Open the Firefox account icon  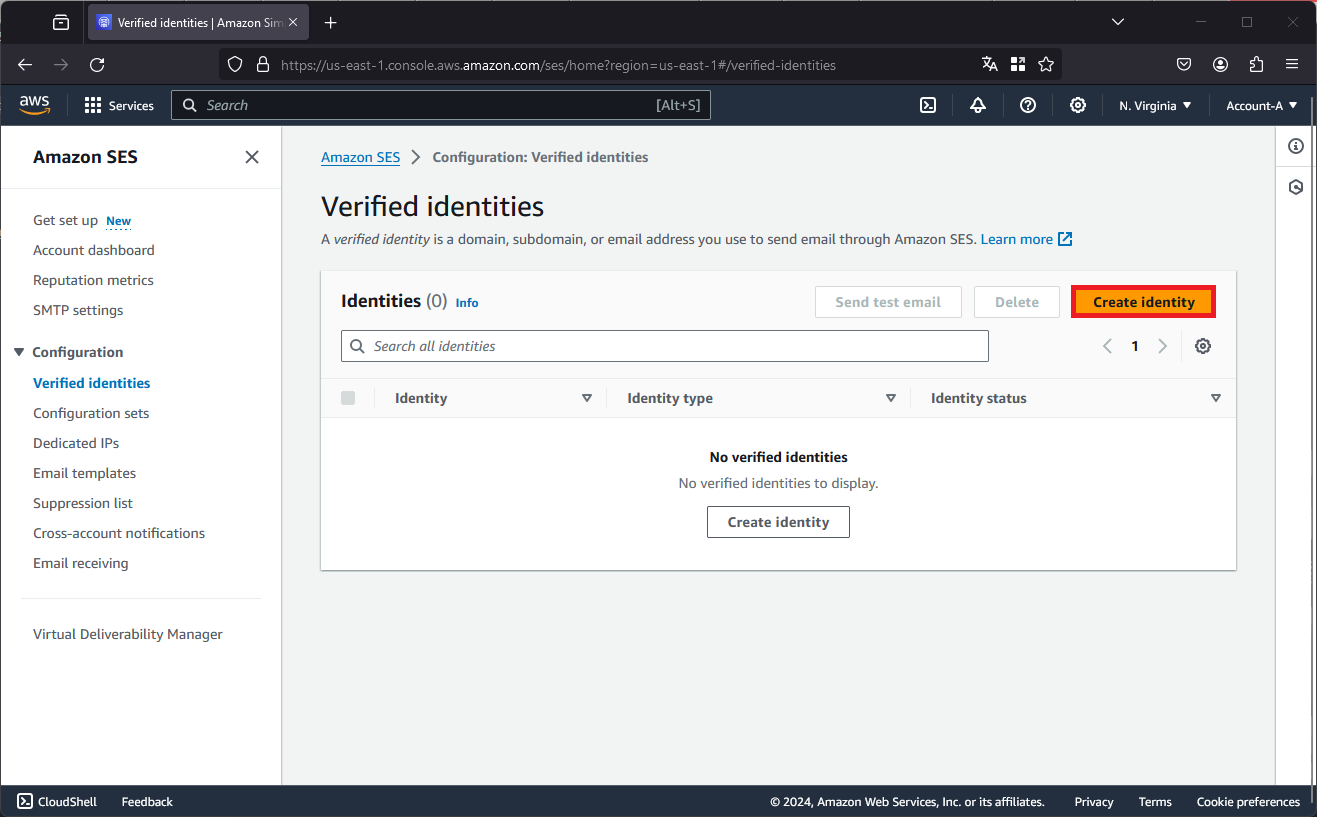click(x=1220, y=64)
